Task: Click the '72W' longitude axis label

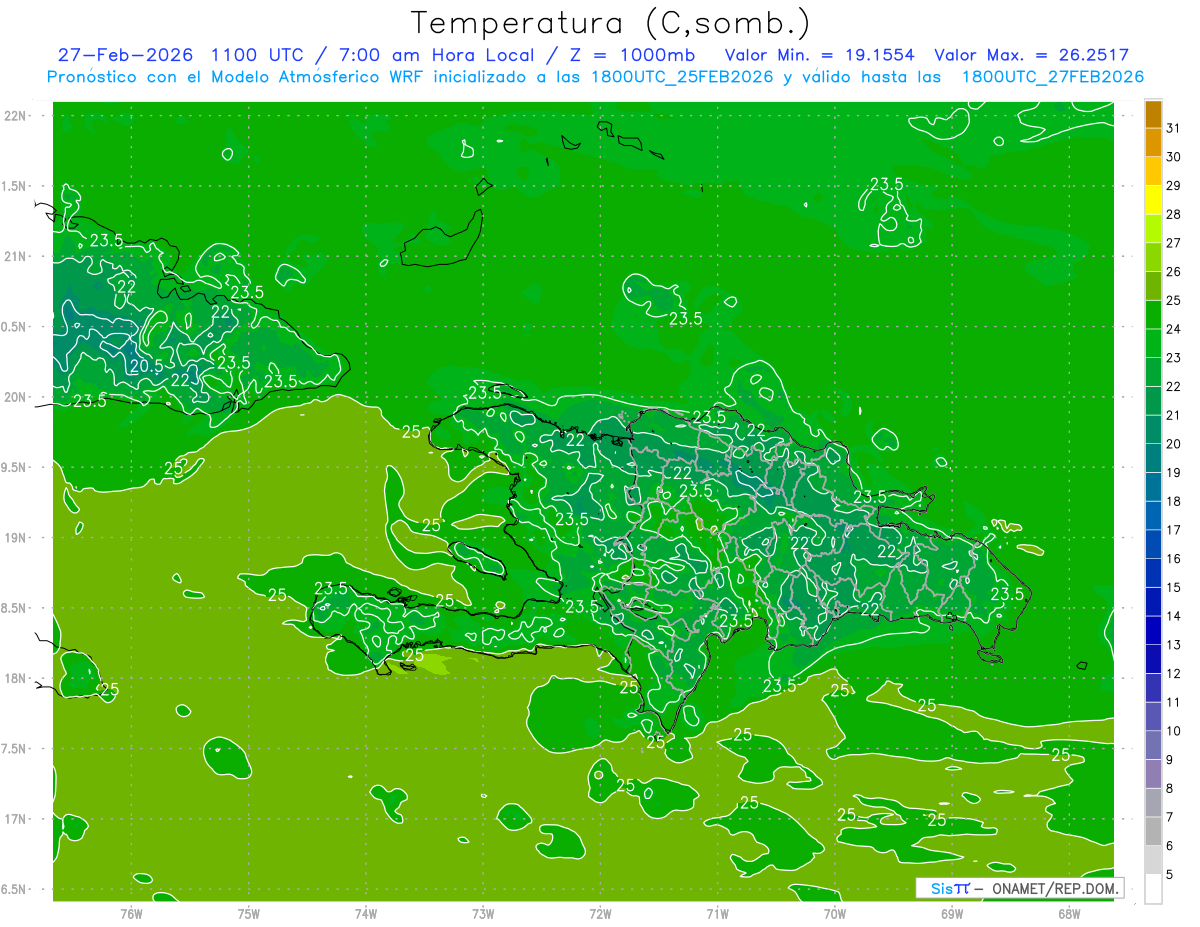Action: (601, 913)
